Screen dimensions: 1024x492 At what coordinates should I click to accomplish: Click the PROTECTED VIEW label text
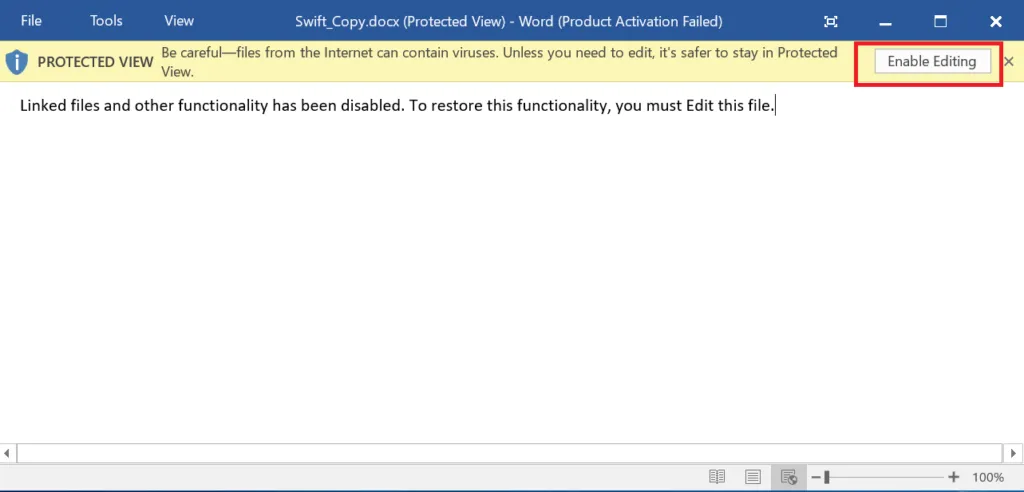[95, 62]
